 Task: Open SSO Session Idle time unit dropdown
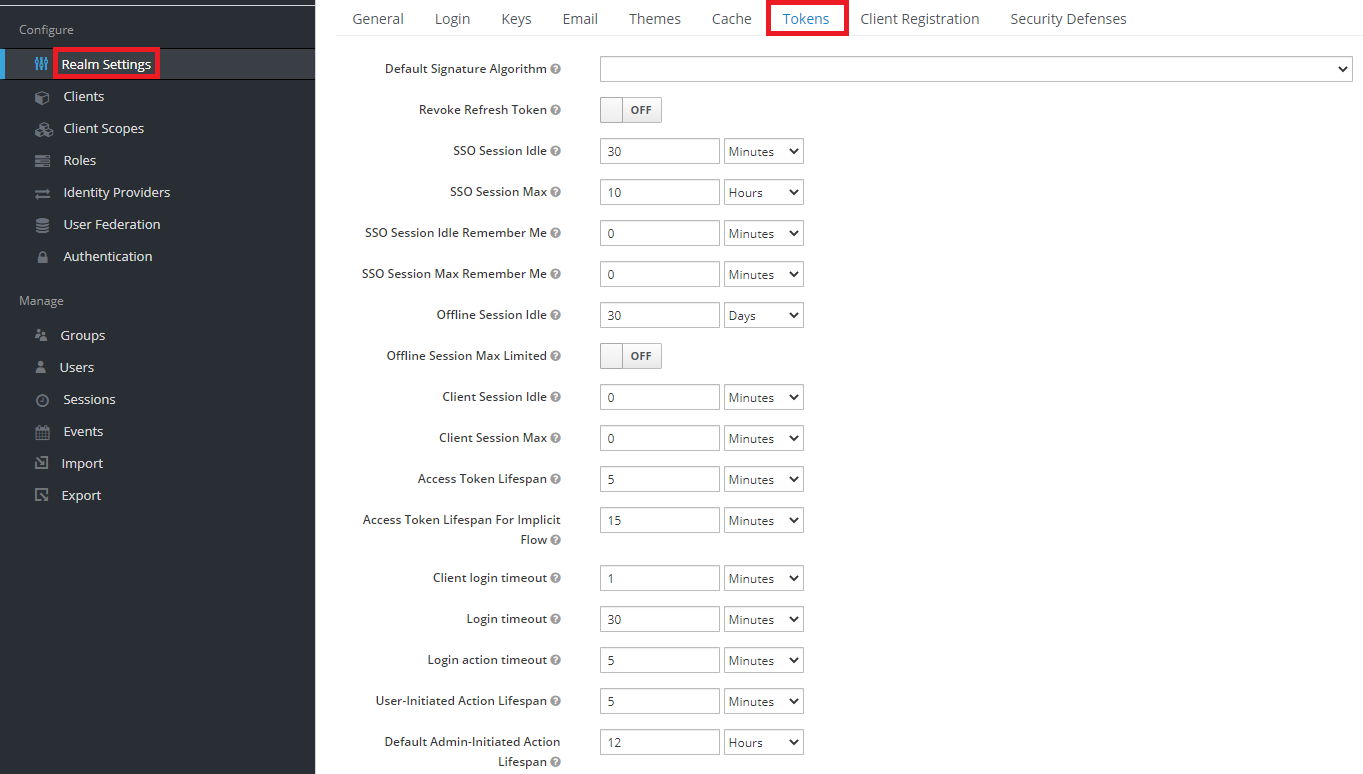tap(764, 151)
